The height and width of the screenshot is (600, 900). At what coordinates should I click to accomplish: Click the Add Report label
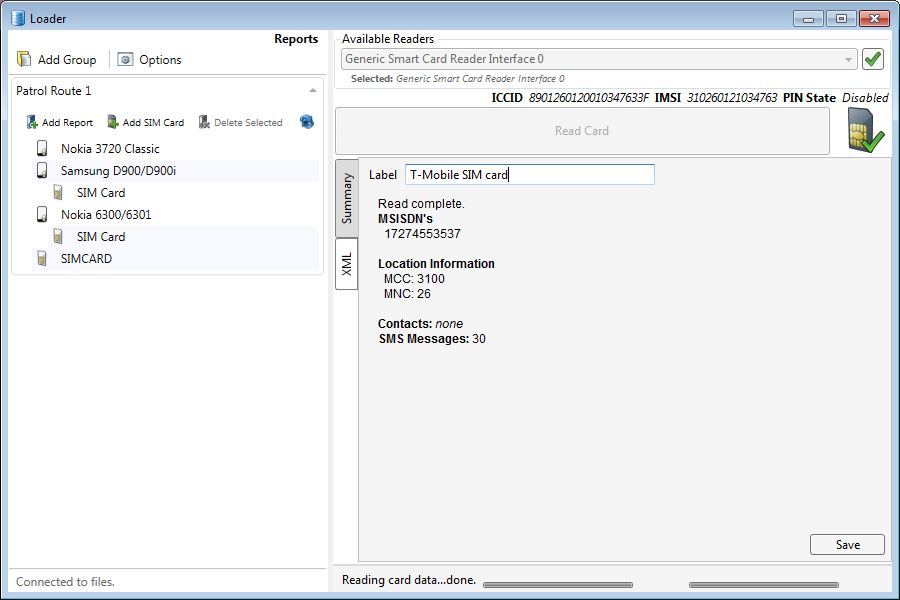click(67, 122)
